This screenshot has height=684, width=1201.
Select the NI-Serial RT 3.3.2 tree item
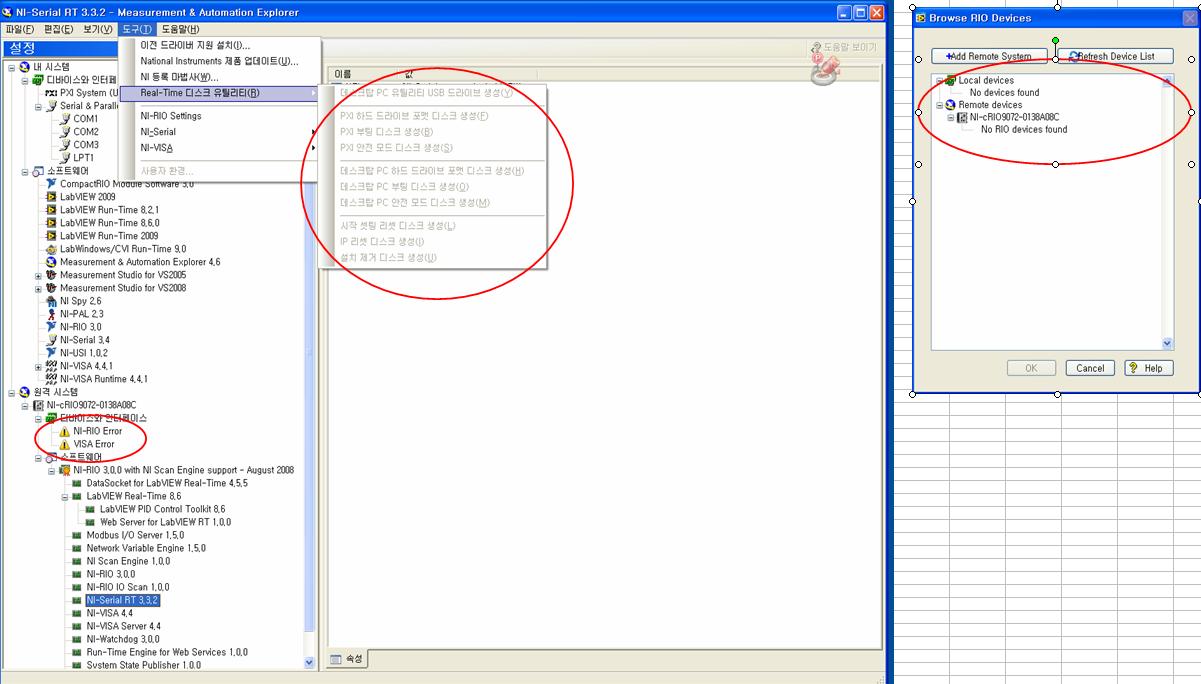point(122,600)
